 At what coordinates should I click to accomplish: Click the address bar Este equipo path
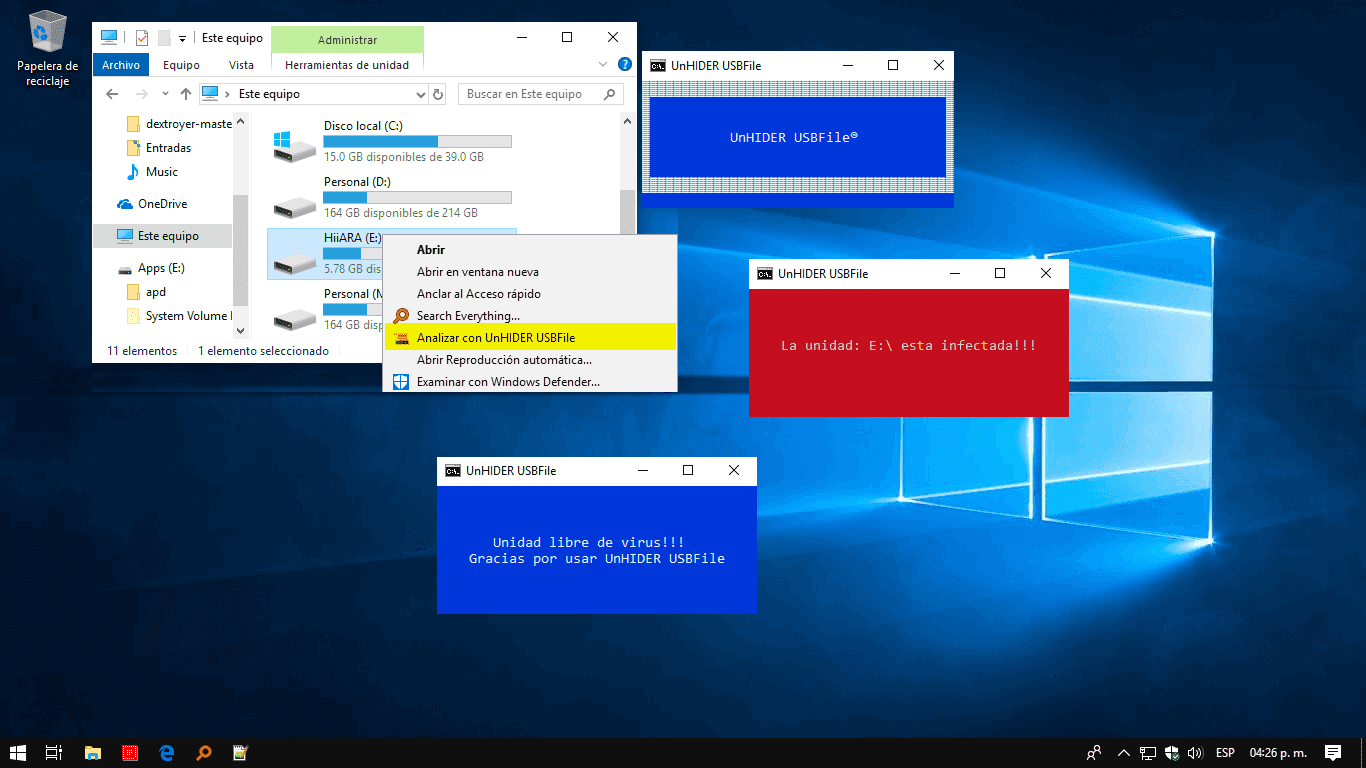[x=269, y=94]
